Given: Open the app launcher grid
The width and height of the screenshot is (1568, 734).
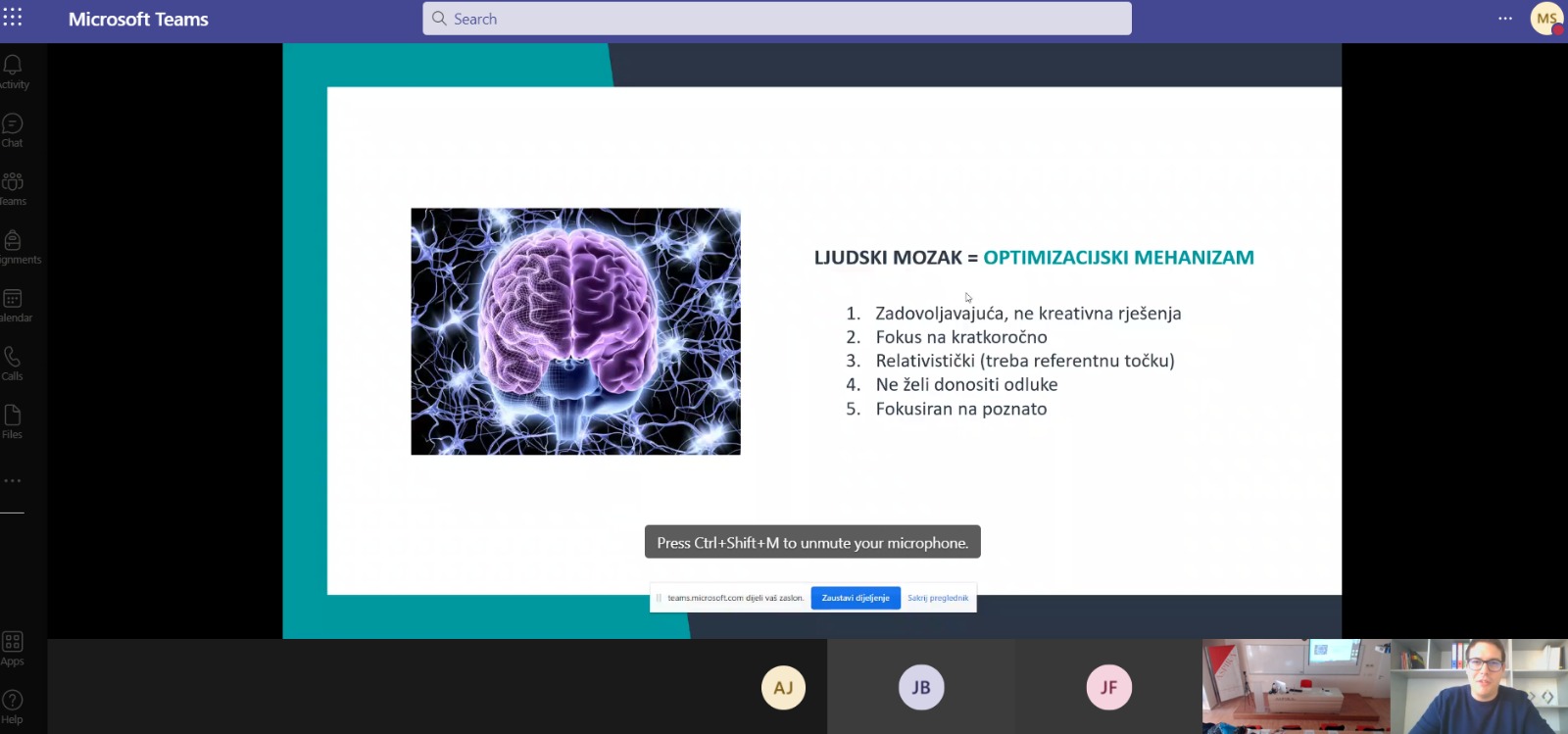Looking at the screenshot, I should click(x=13, y=18).
